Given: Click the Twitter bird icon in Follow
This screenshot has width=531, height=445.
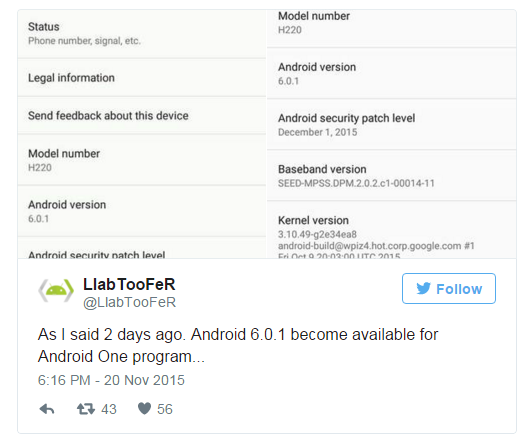Looking at the screenshot, I should click(423, 289).
